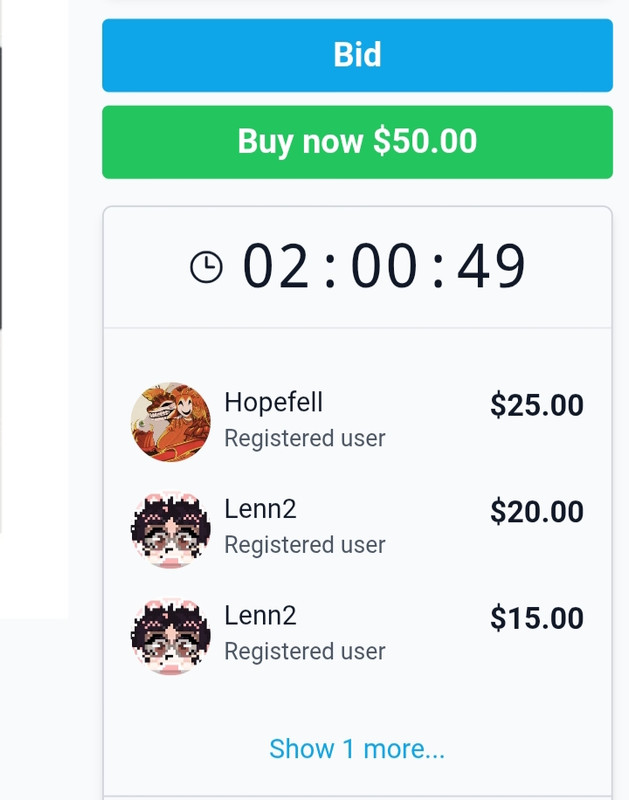Click the $25.00 bid amount
This screenshot has width=629, height=800.
537,405
